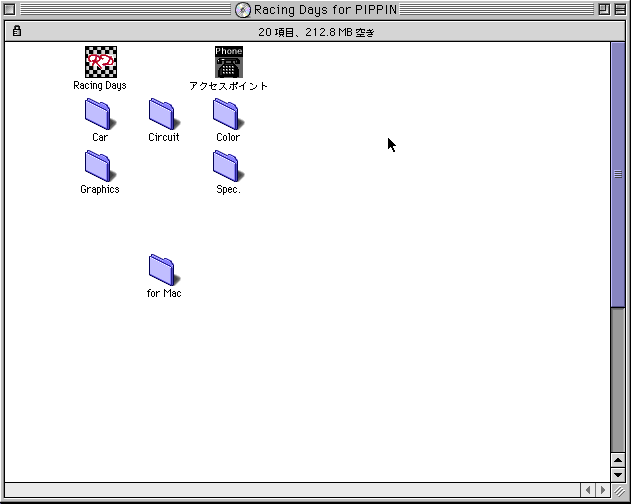Click horizontal scrollbar left arrow
631x504 pixels.
tap(588, 490)
